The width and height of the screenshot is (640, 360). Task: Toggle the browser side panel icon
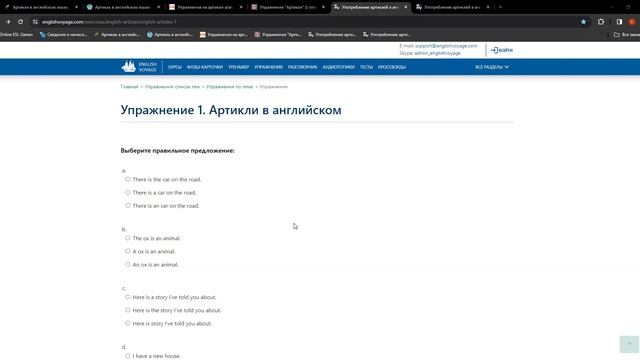(x=619, y=22)
